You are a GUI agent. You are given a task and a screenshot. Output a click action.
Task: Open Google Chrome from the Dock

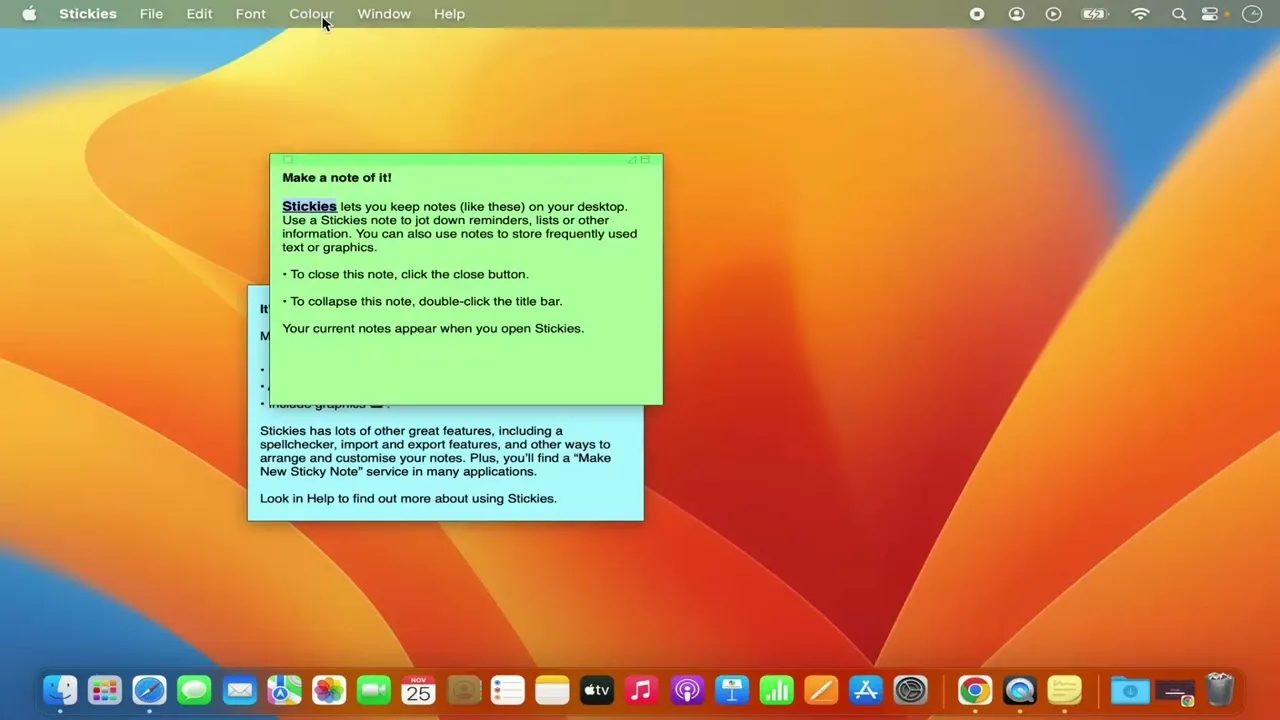coord(975,690)
